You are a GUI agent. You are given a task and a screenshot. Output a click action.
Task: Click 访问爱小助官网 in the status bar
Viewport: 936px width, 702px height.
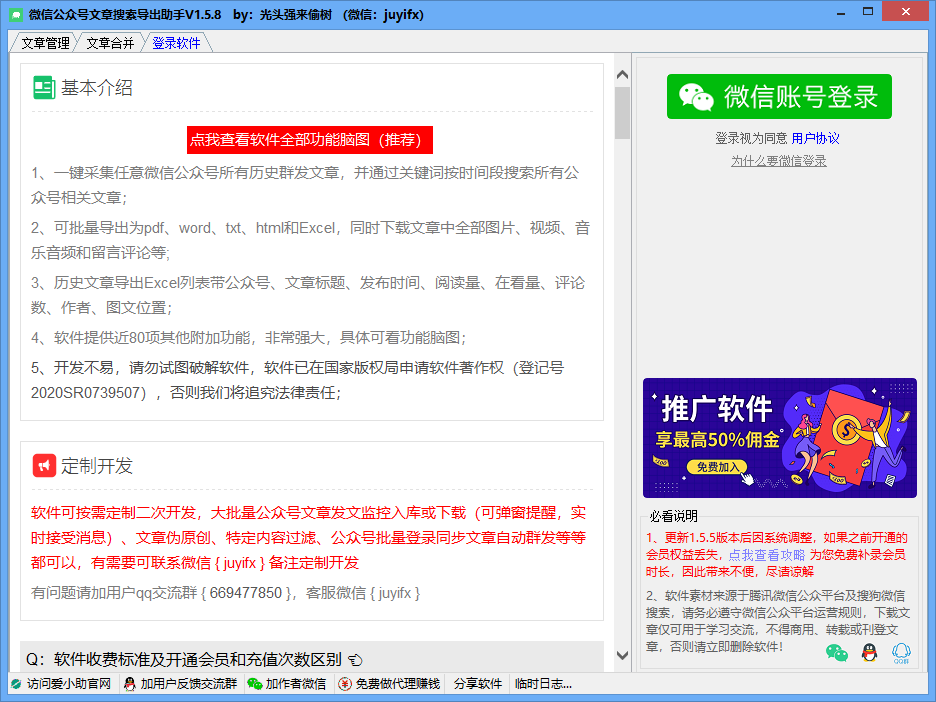point(63,683)
